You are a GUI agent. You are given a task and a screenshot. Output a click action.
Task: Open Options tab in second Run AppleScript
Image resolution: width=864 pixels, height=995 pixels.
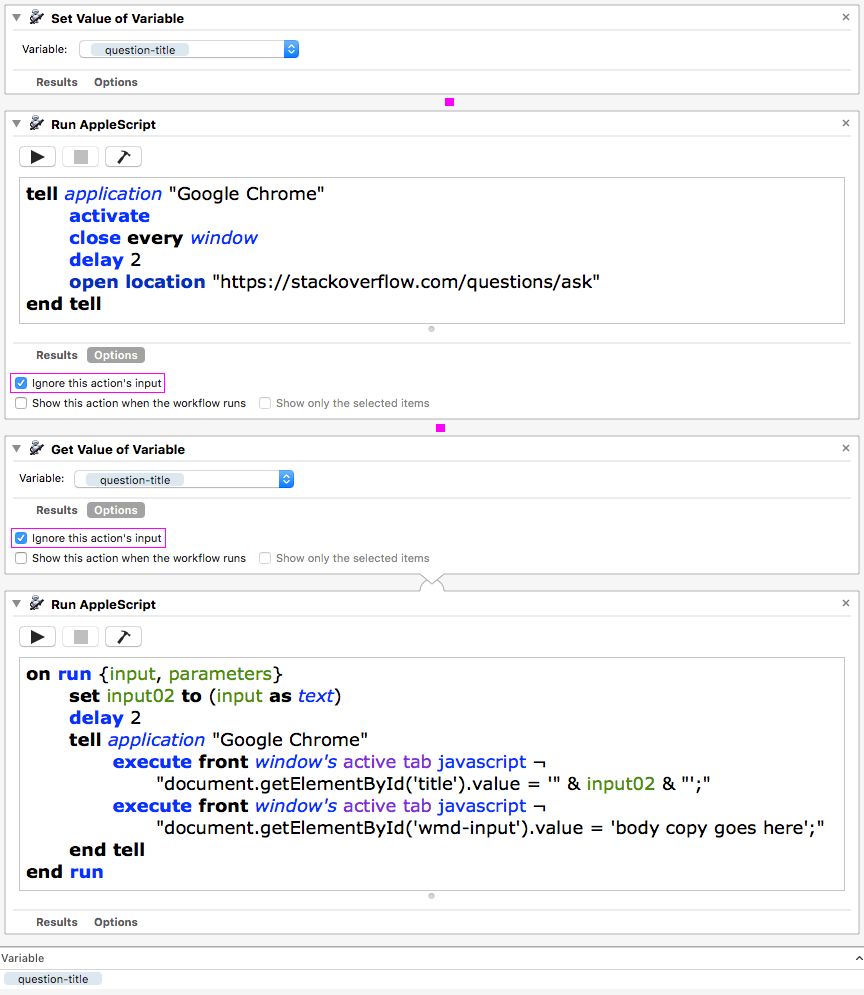pyautogui.click(x=115, y=921)
